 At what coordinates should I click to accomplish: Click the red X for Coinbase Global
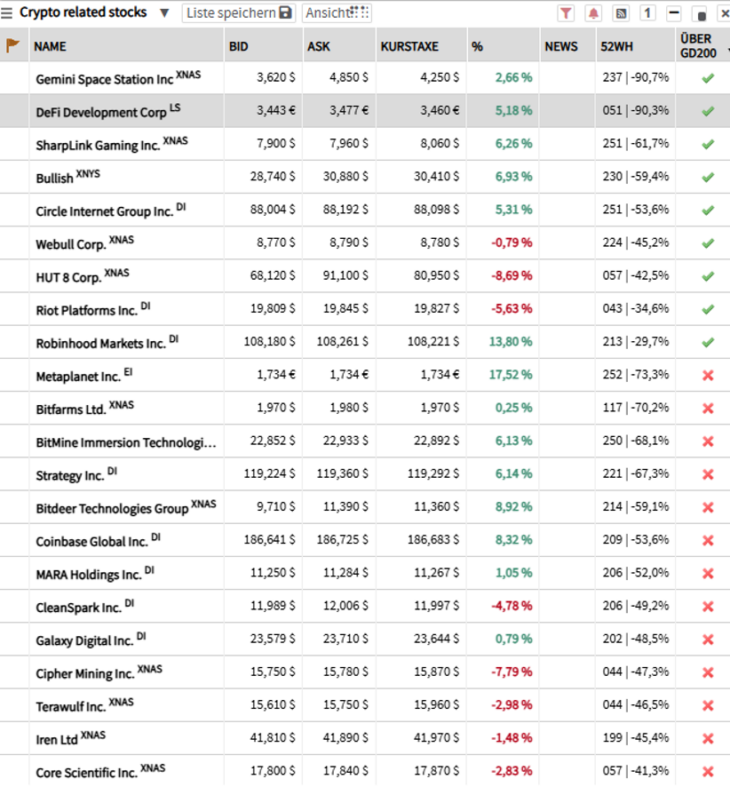(x=708, y=541)
